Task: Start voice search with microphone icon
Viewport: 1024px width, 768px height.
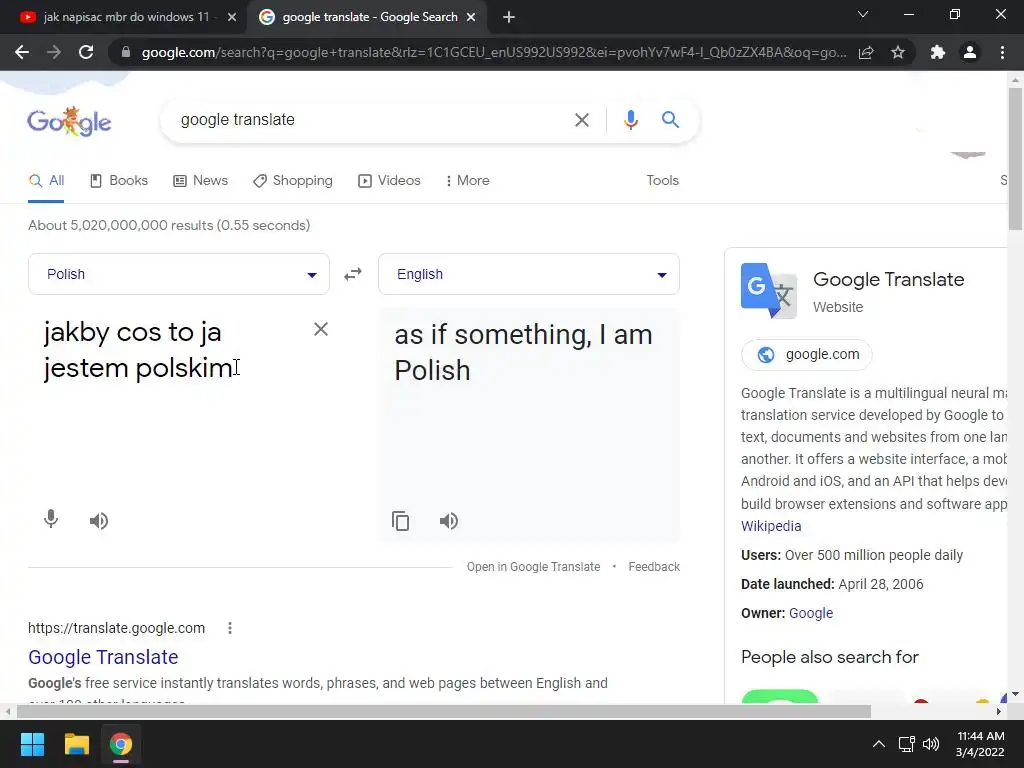Action: tap(630, 120)
